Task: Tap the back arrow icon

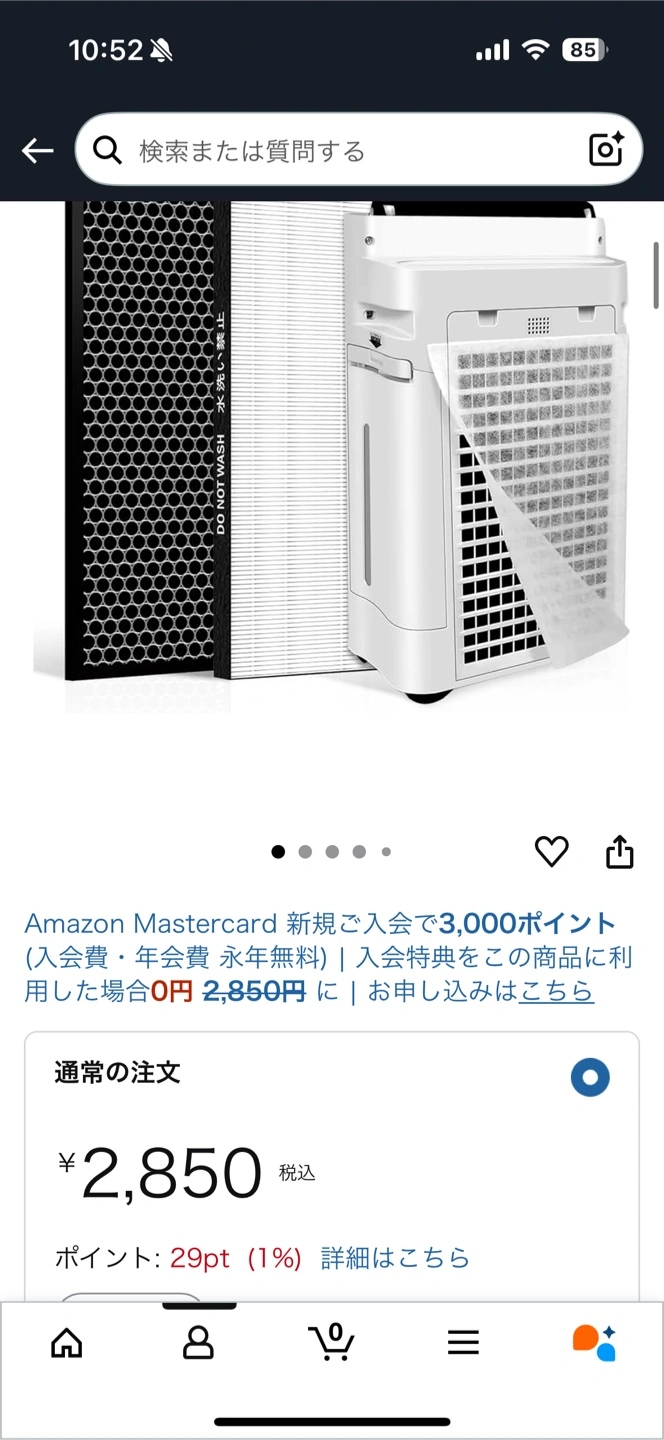Action: coord(37,151)
